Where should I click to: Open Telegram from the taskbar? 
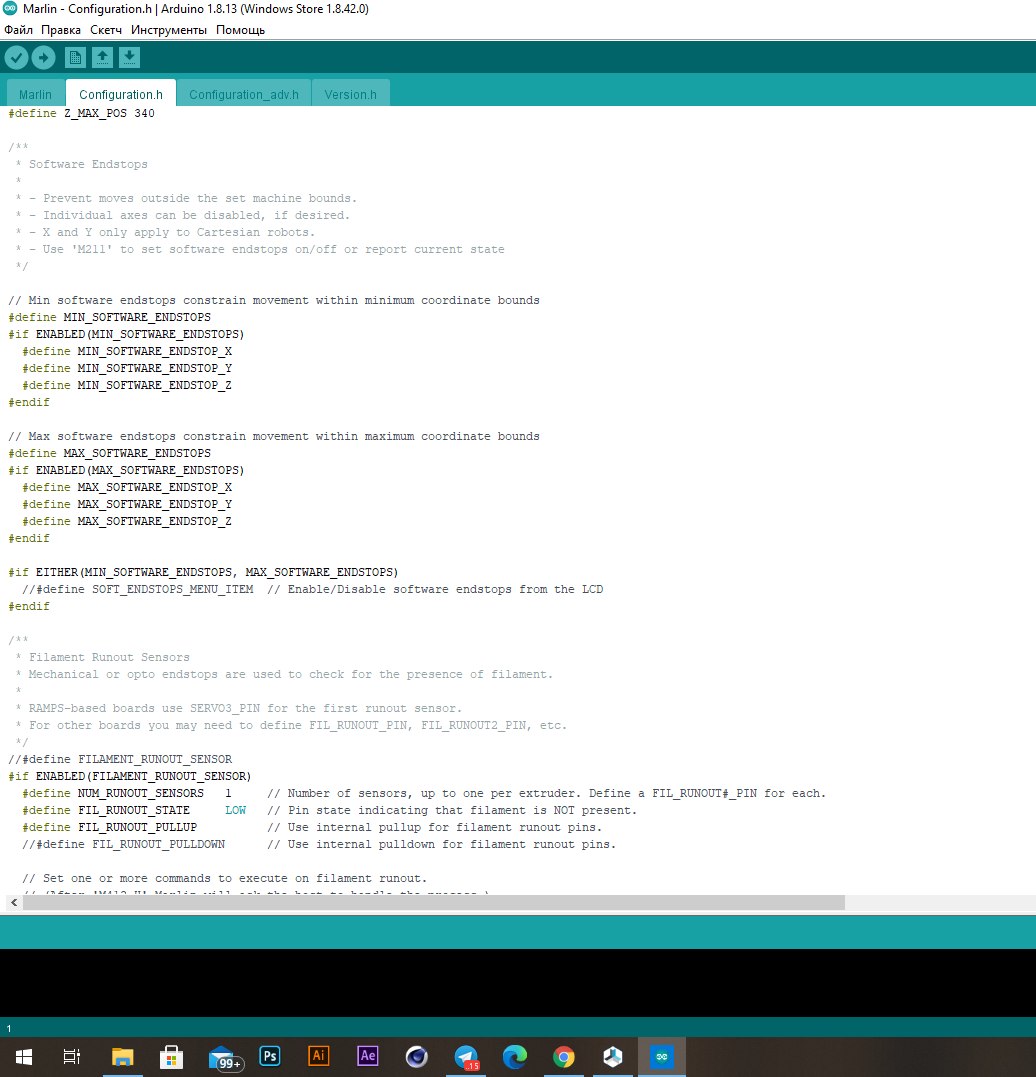click(466, 1056)
